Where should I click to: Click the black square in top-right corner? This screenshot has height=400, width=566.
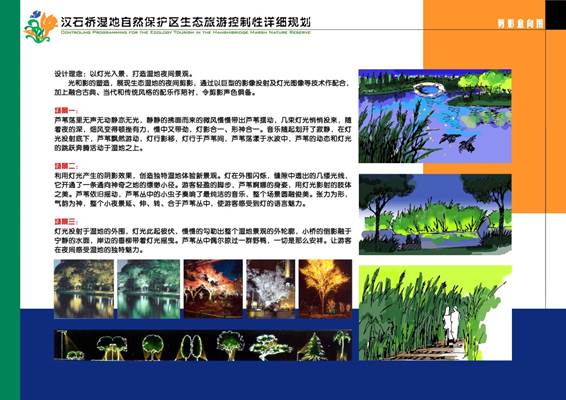tap(556, 15)
